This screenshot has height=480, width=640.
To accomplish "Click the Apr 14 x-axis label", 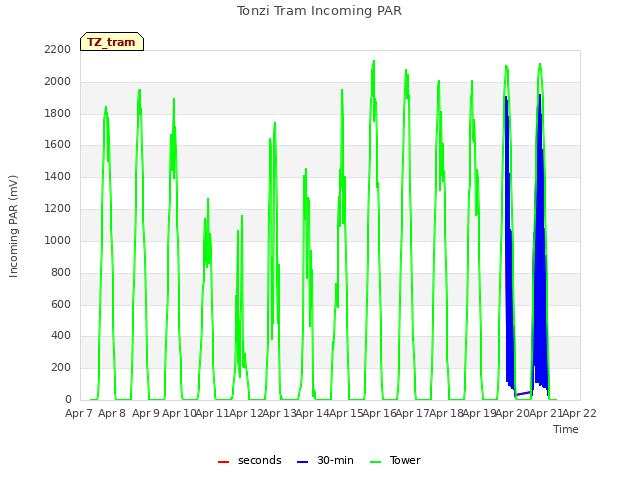I will tap(313, 413).
